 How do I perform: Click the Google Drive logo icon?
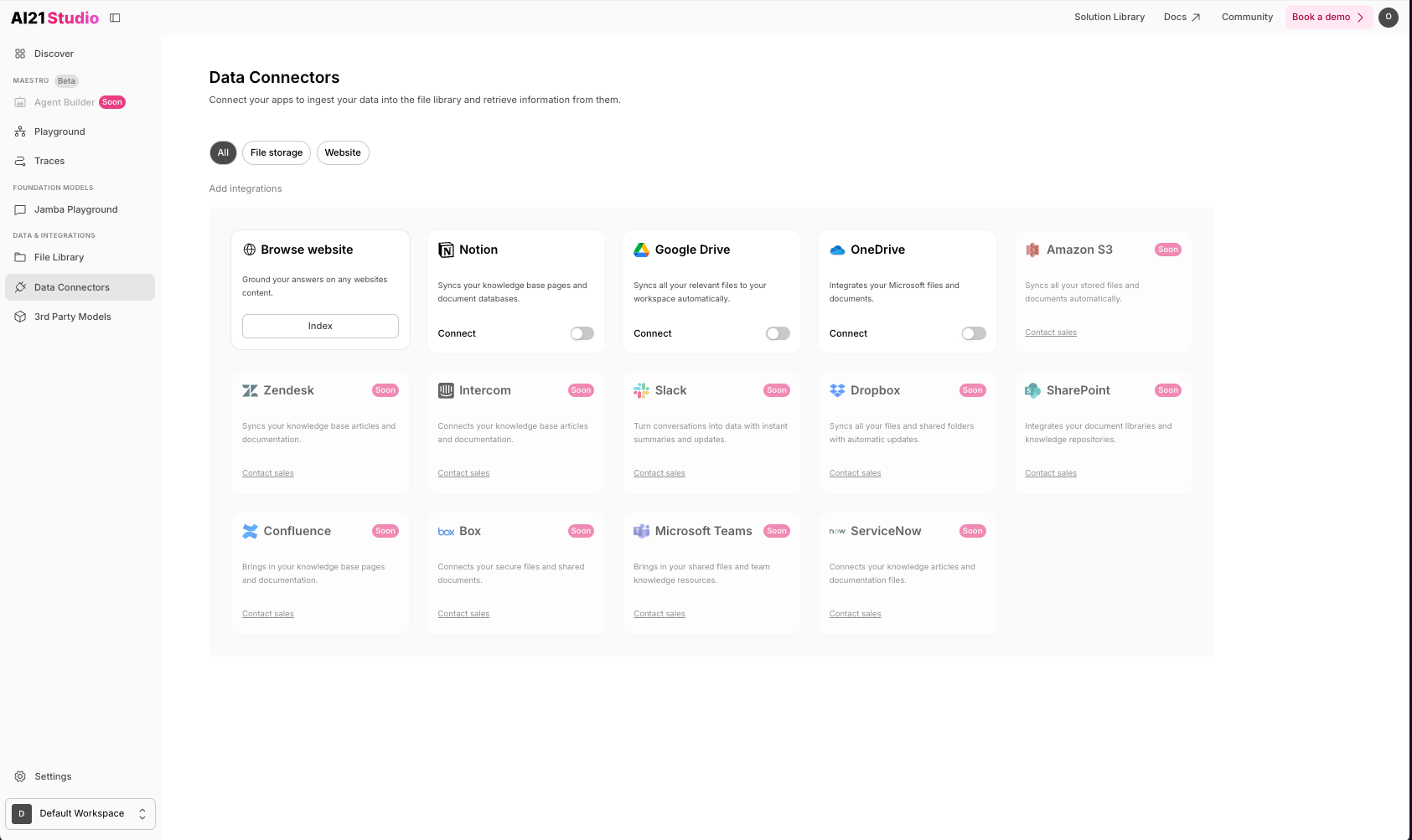(641, 250)
